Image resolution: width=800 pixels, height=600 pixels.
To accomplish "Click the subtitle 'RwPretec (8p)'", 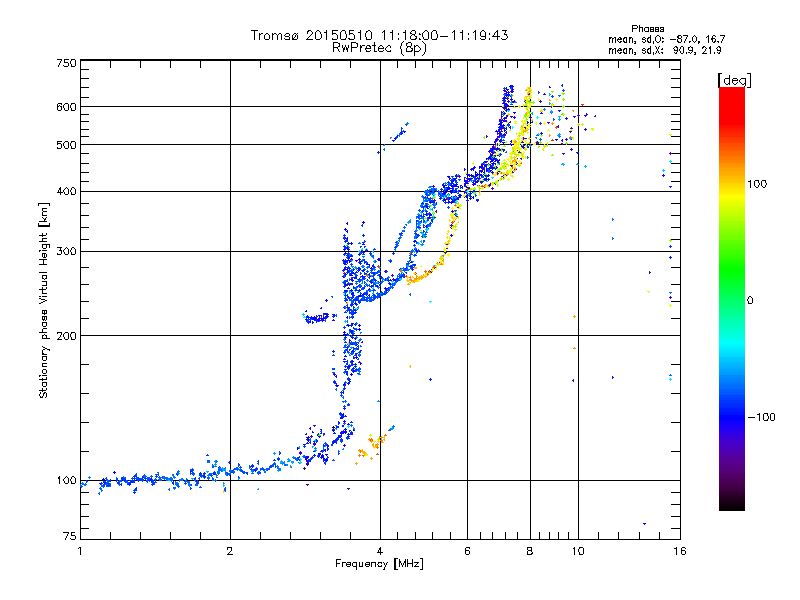I will click(x=379, y=48).
